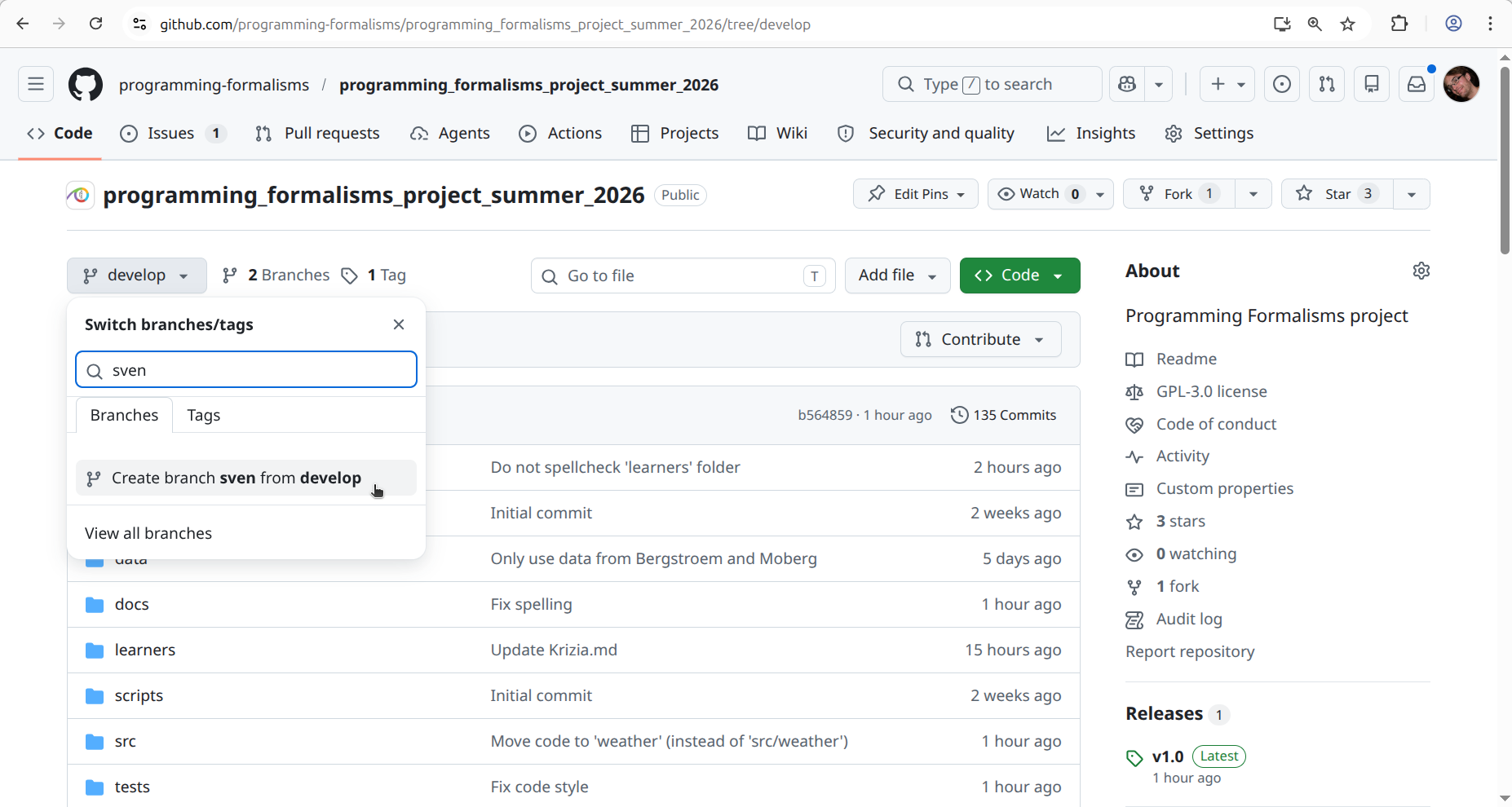The image size is (1512, 807).
Task: Open the browser extensions icon
Action: click(x=1399, y=24)
